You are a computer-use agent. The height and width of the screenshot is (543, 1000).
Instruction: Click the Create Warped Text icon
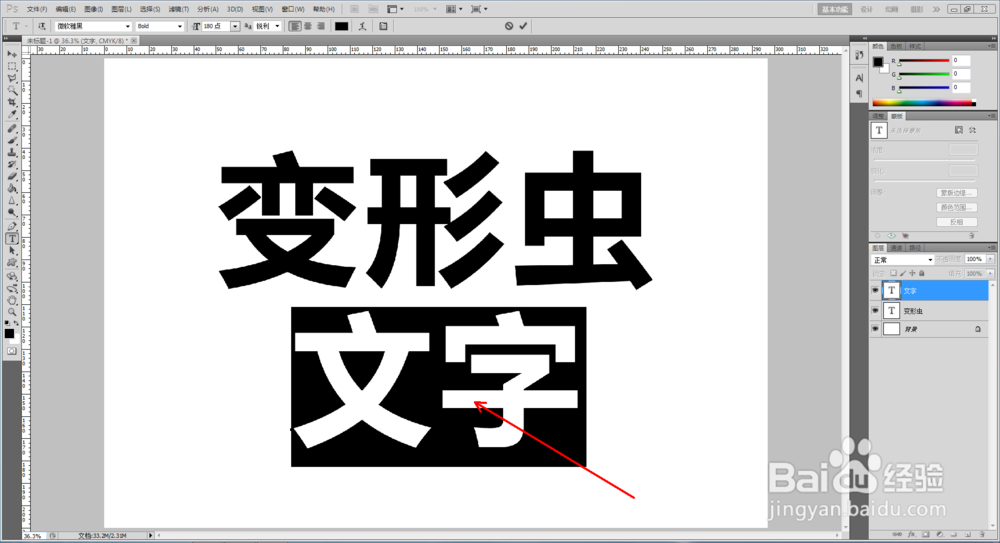tap(362, 26)
